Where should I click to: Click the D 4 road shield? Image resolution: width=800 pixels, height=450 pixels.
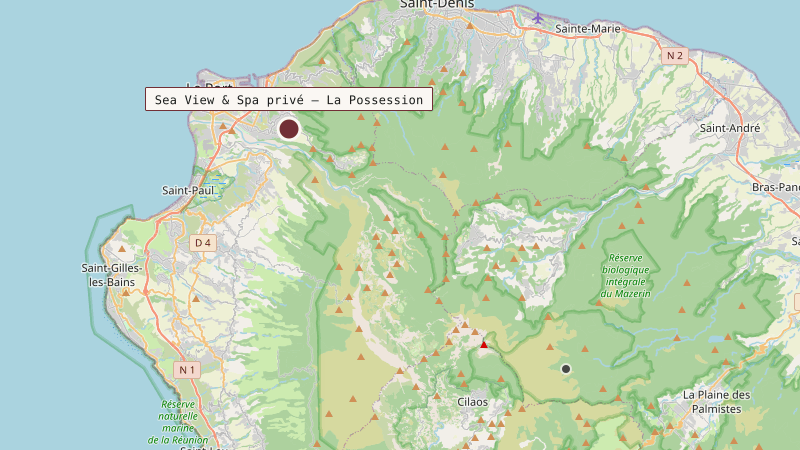click(x=203, y=243)
